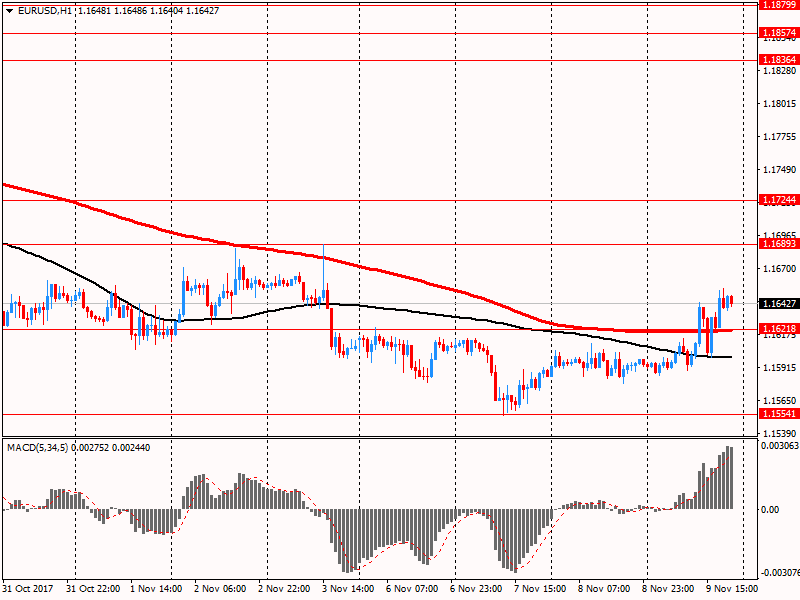
Task: Select the 1.17244 level price label
Action: click(x=779, y=200)
